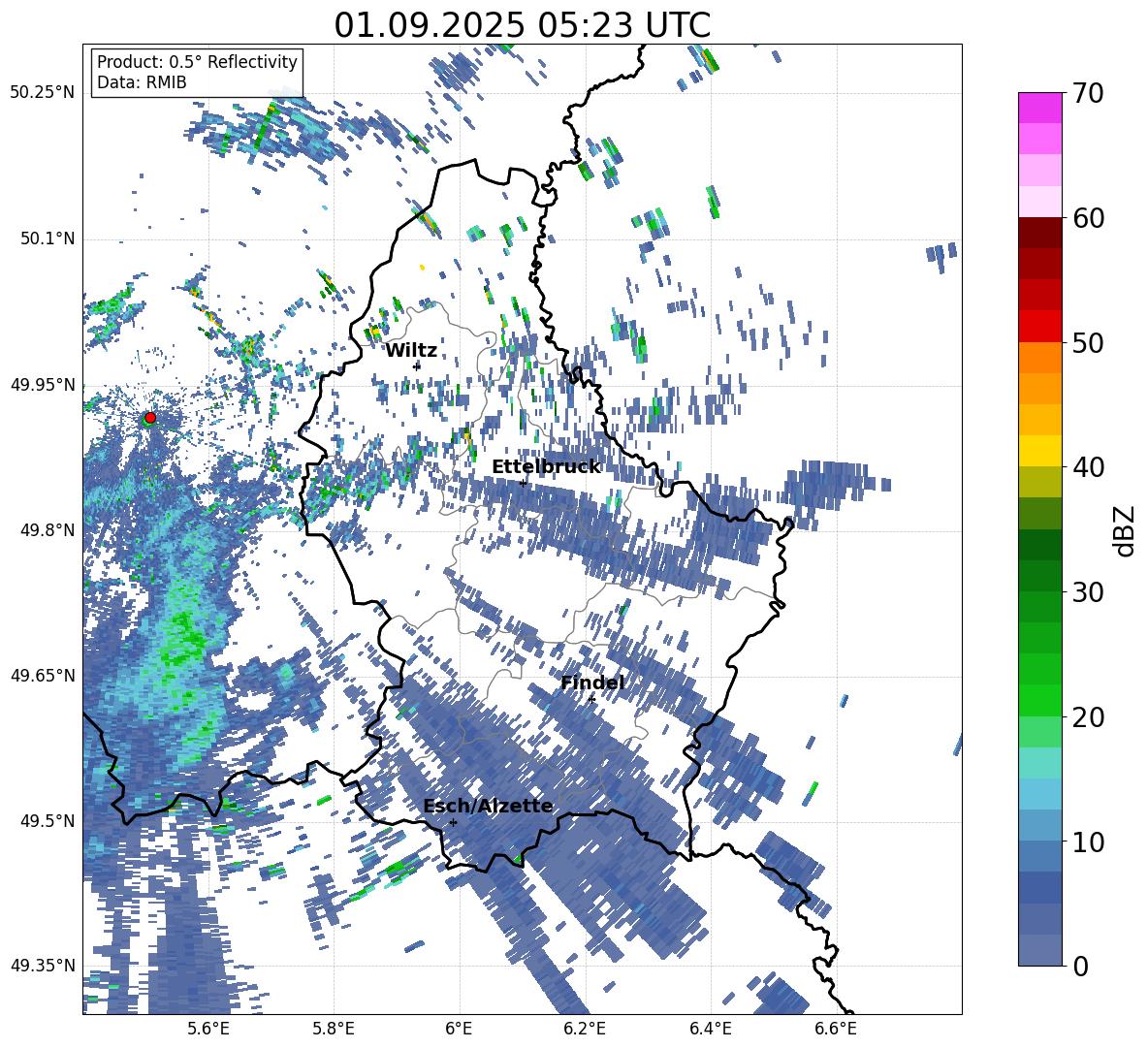Click the title 01.09.2025 05:23 UTC
Screen dimensions: 1148x1048
click(522, 25)
